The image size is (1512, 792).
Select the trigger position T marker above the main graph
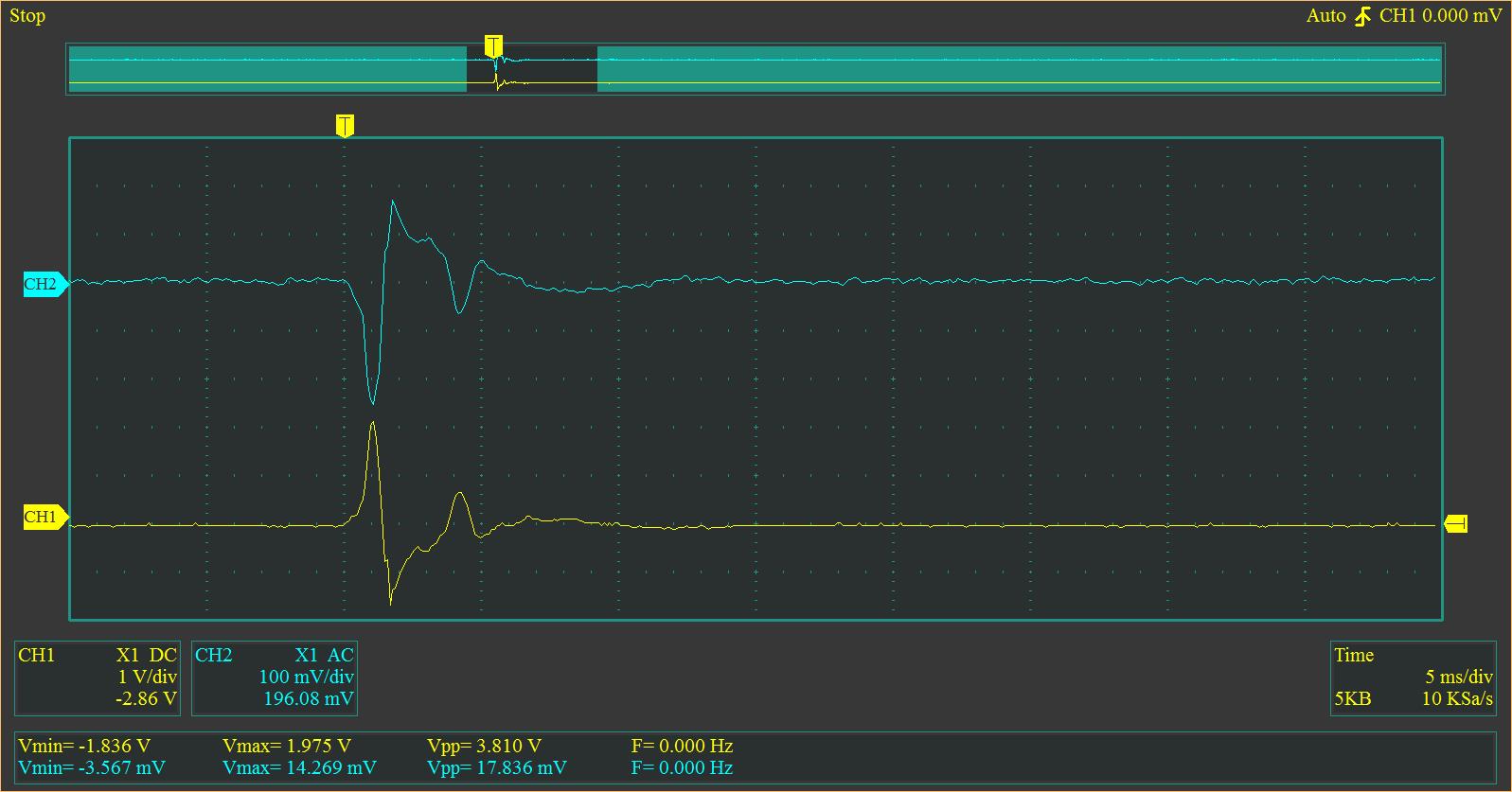point(346,126)
